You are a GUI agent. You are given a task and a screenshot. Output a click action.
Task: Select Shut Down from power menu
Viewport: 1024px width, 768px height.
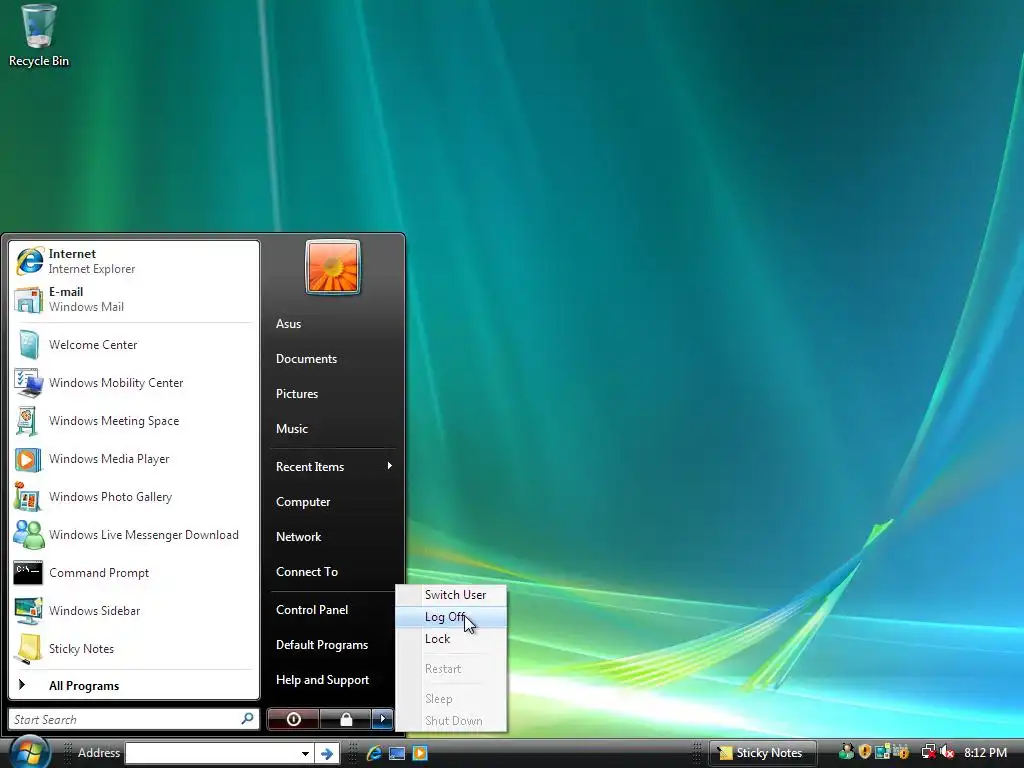click(451, 721)
